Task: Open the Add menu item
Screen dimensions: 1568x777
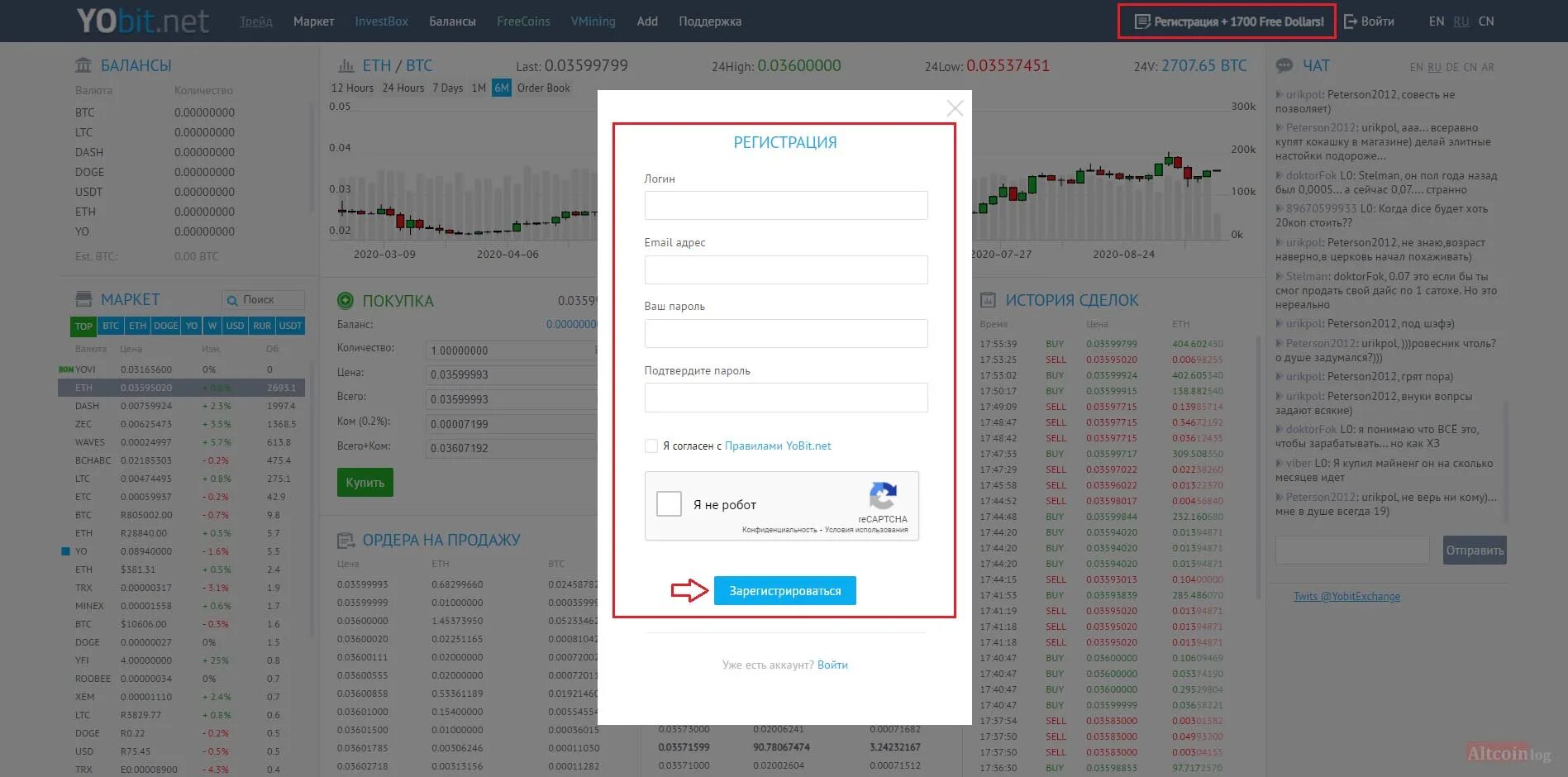Action: tap(647, 21)
